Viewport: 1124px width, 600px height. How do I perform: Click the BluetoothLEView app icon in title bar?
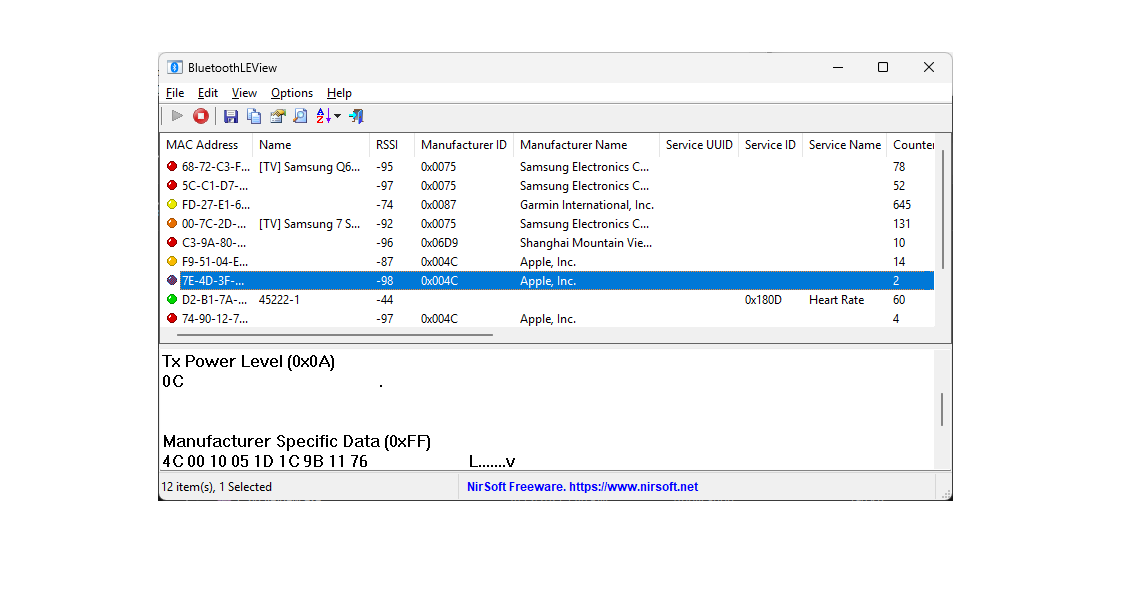pos(175,67)
